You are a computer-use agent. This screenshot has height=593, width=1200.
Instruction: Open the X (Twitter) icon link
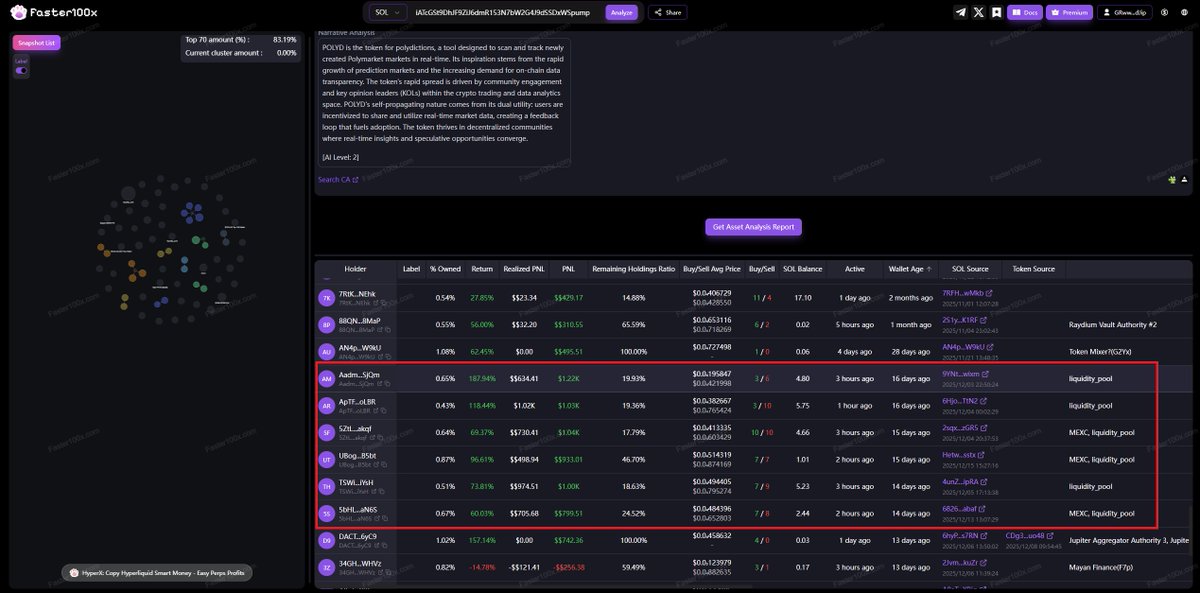pos(978,12)
